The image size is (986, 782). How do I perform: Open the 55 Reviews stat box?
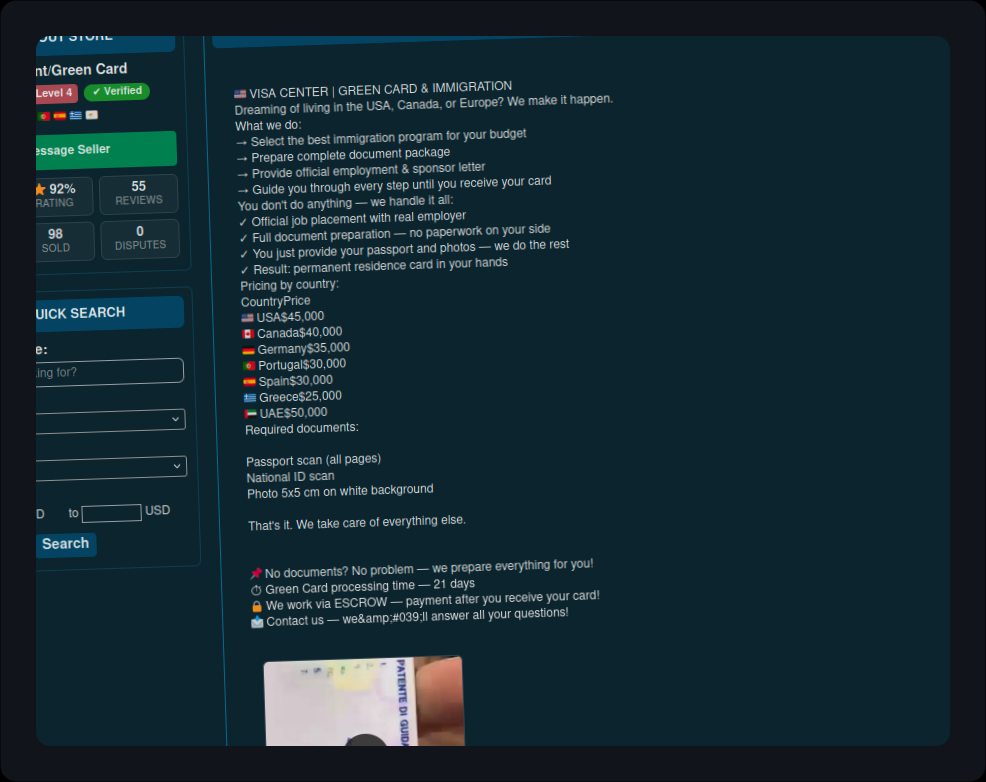(x=138, y=193)
